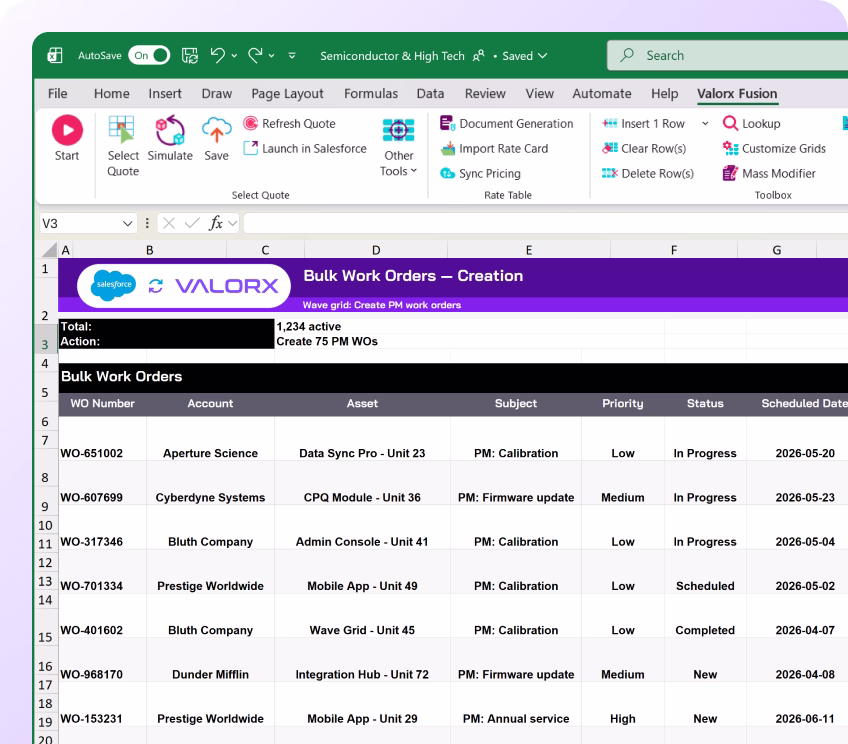Switch to the Automate tab
Image resolution: width=848 pixels, height=744 pixels.
click(602, 94)
